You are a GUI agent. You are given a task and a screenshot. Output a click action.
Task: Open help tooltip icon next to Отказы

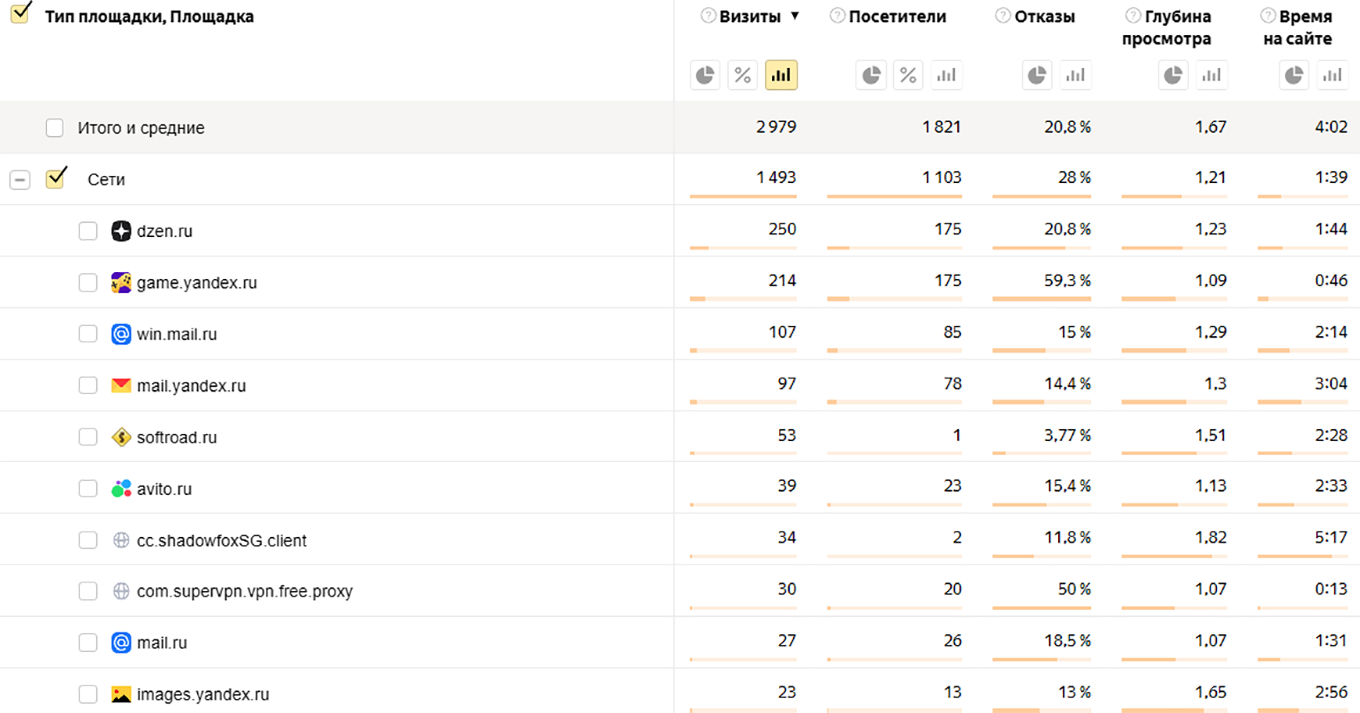1002,16
